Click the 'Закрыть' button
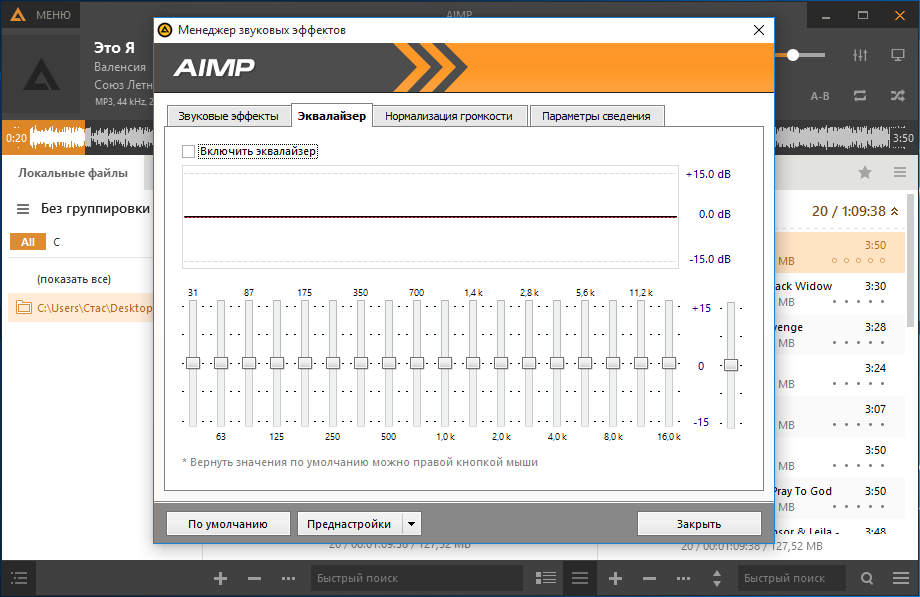This screenshot has width=920, height=597. (699, 524)
